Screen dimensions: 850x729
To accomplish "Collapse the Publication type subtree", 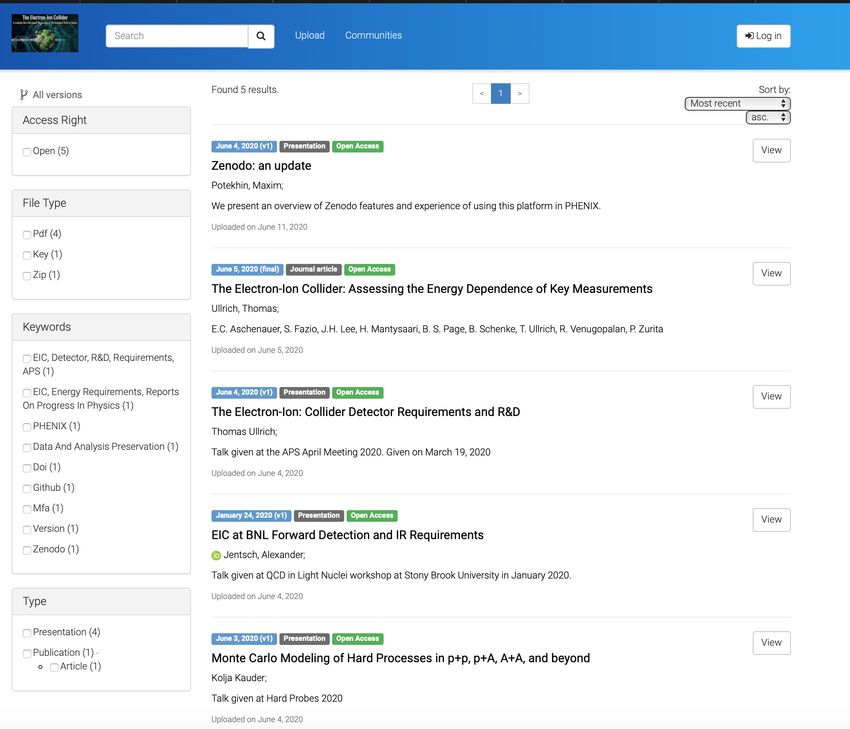I will coord(98,653).
